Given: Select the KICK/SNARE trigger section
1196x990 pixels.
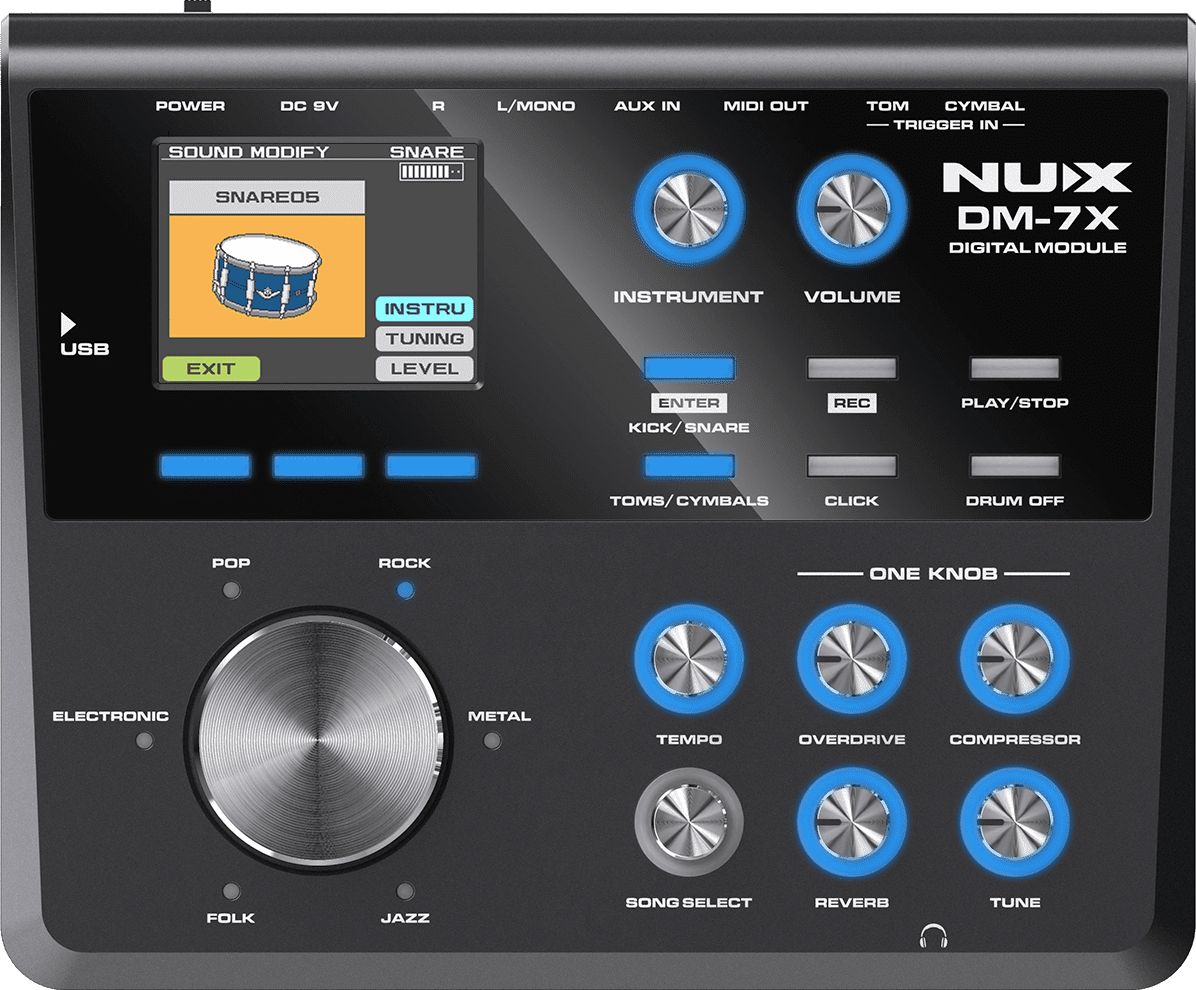Looking at the screenshot, I should [x=689, y=367].
